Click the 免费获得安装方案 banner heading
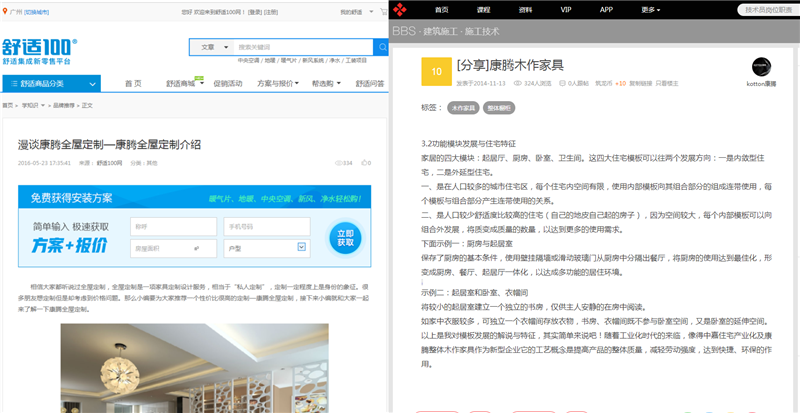 pyautogui.click(x=71, y=198)
